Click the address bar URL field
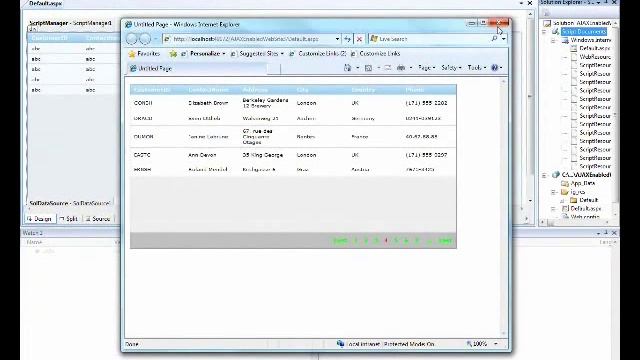 point(249,39)
